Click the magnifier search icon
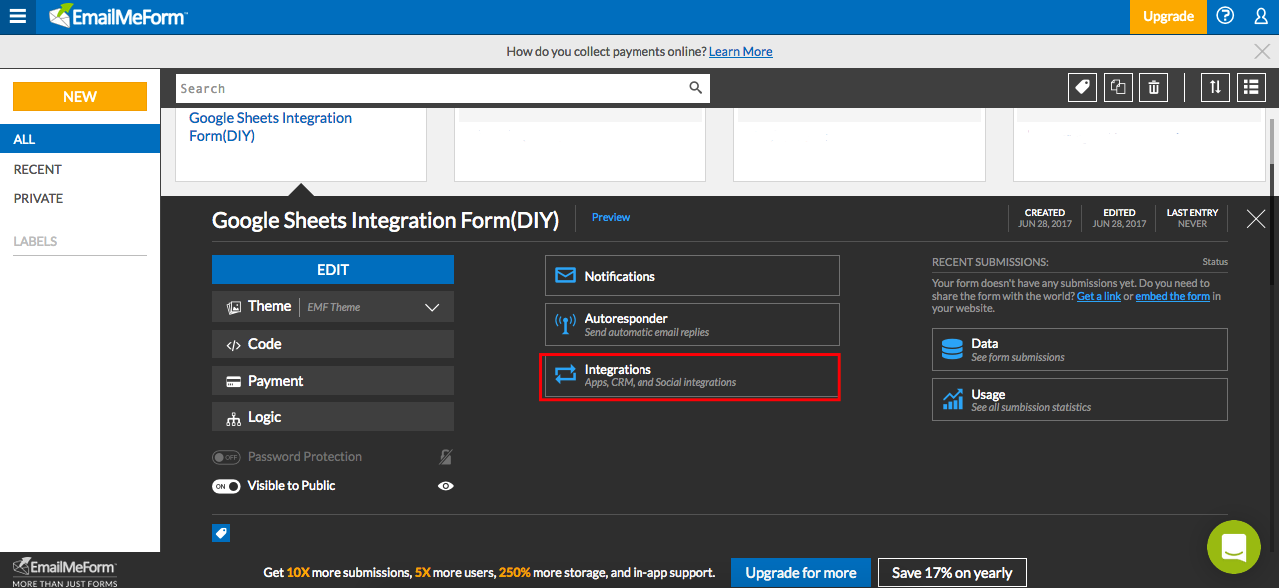 pyautogui.click(x=696, y=88)
